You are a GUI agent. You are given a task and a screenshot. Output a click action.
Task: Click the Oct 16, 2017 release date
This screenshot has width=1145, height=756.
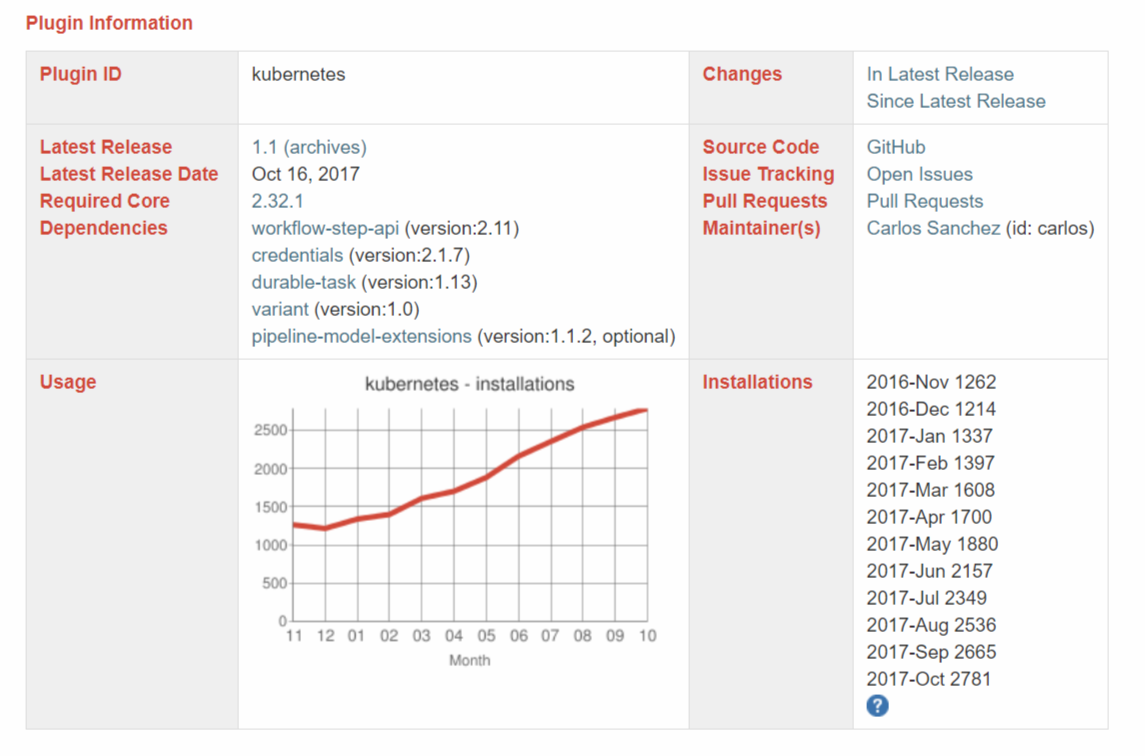(x=305, y=175)
